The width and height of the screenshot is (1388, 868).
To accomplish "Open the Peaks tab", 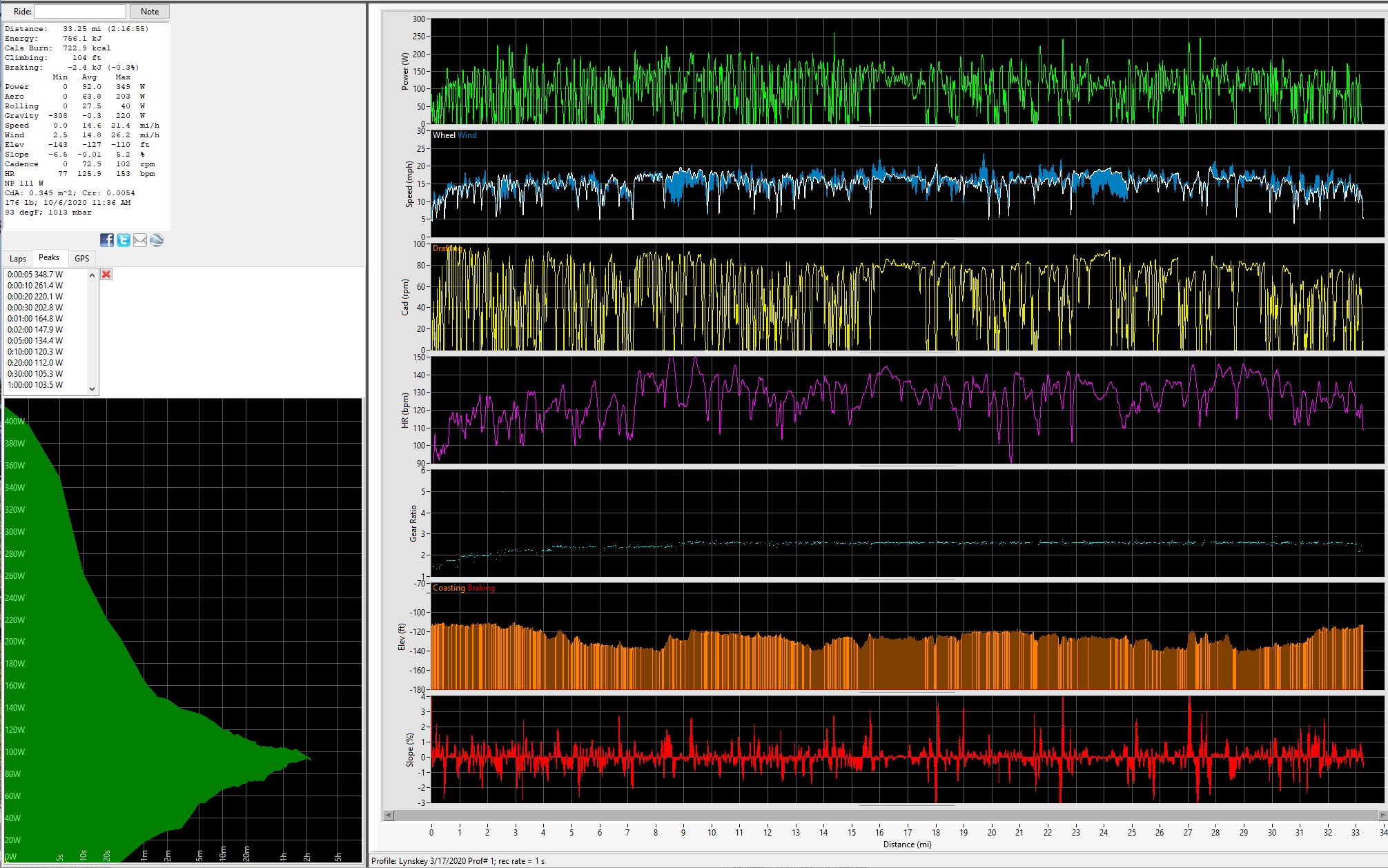I will click(49, 257).
